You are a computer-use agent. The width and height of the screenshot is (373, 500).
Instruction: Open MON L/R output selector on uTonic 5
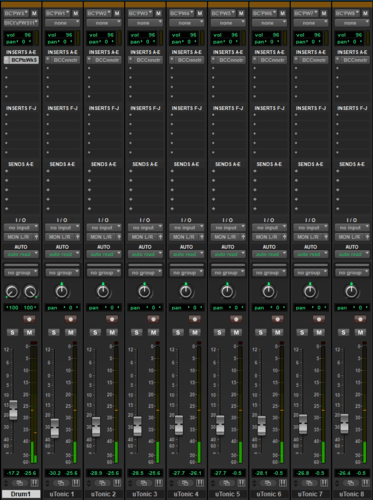click(225, 237)
